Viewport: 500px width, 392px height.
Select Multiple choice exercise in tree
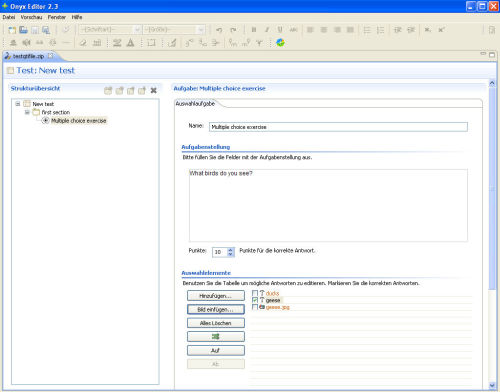[x=78, y=121]
